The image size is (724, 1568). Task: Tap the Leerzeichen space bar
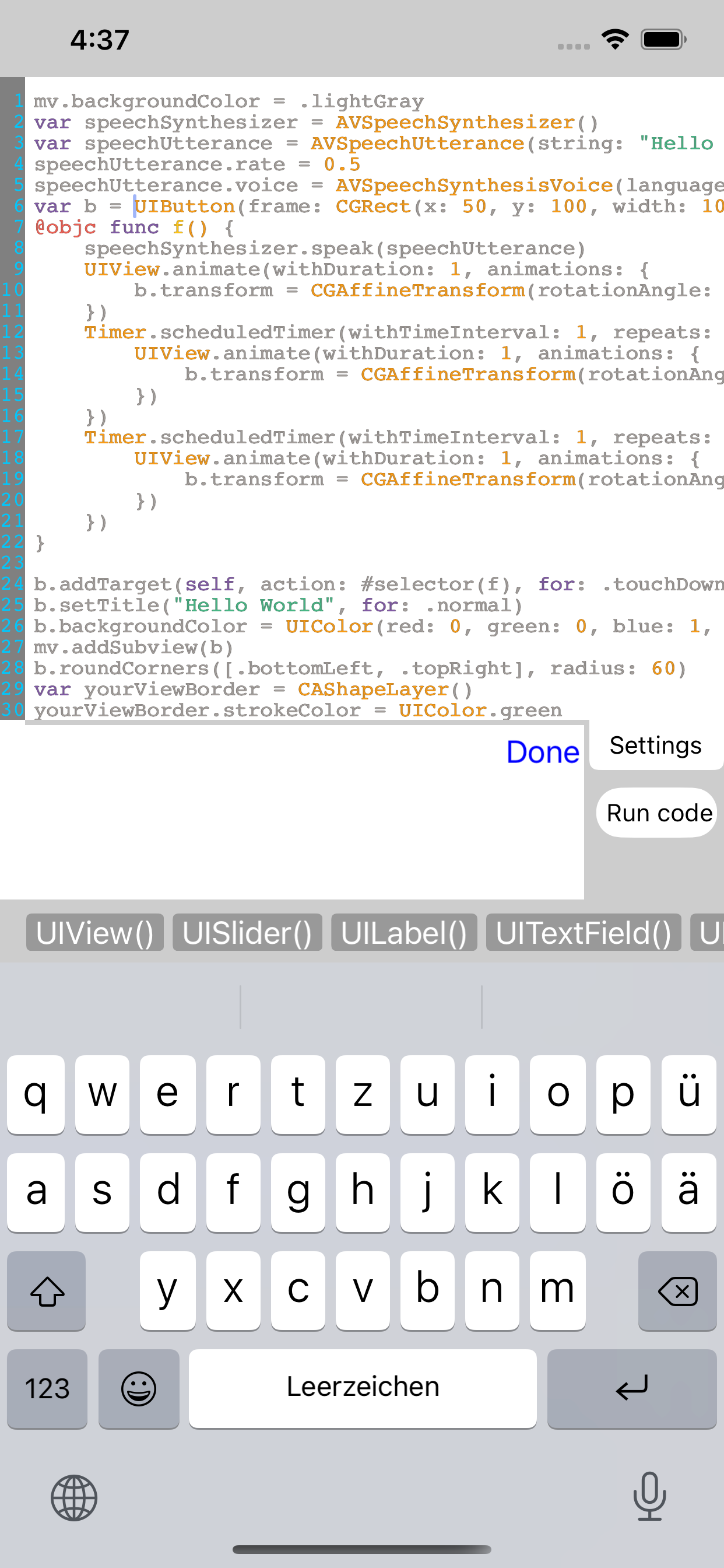coord(363,1389)
